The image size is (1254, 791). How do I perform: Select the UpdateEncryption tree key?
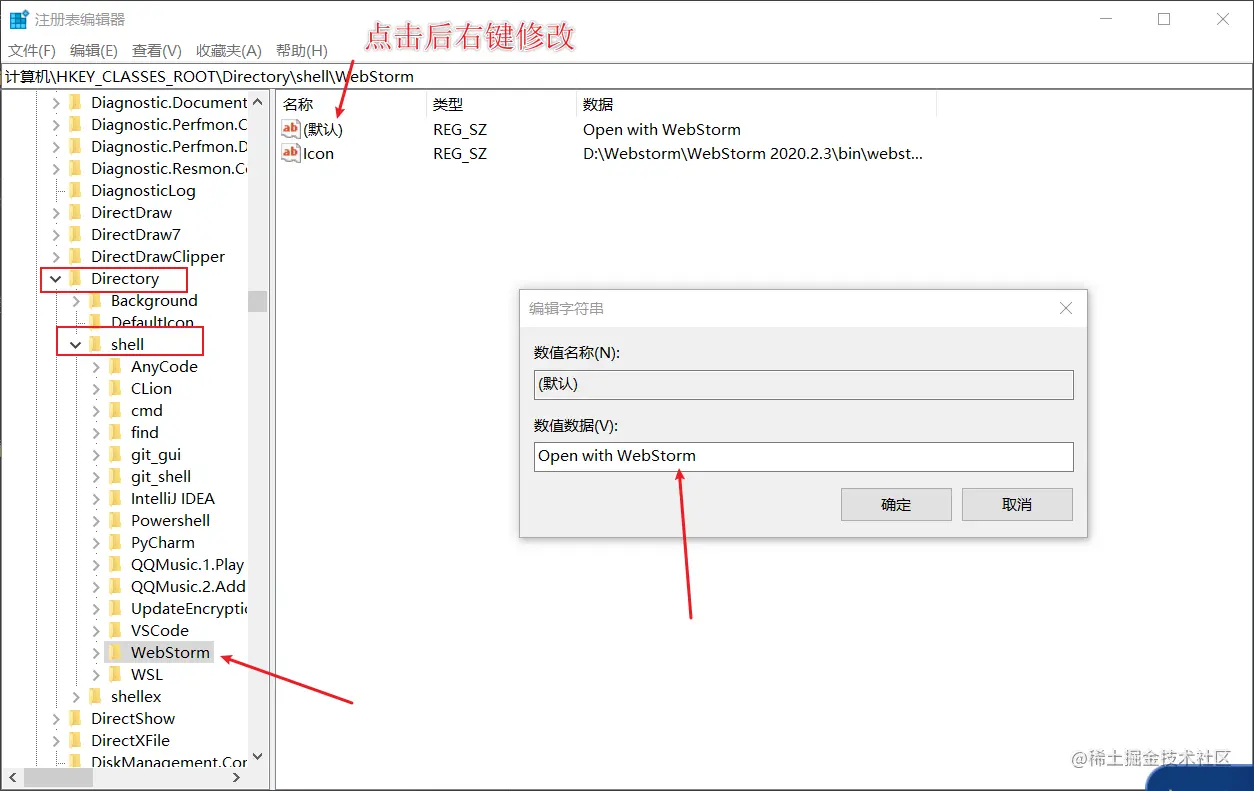tap(188, 608)
